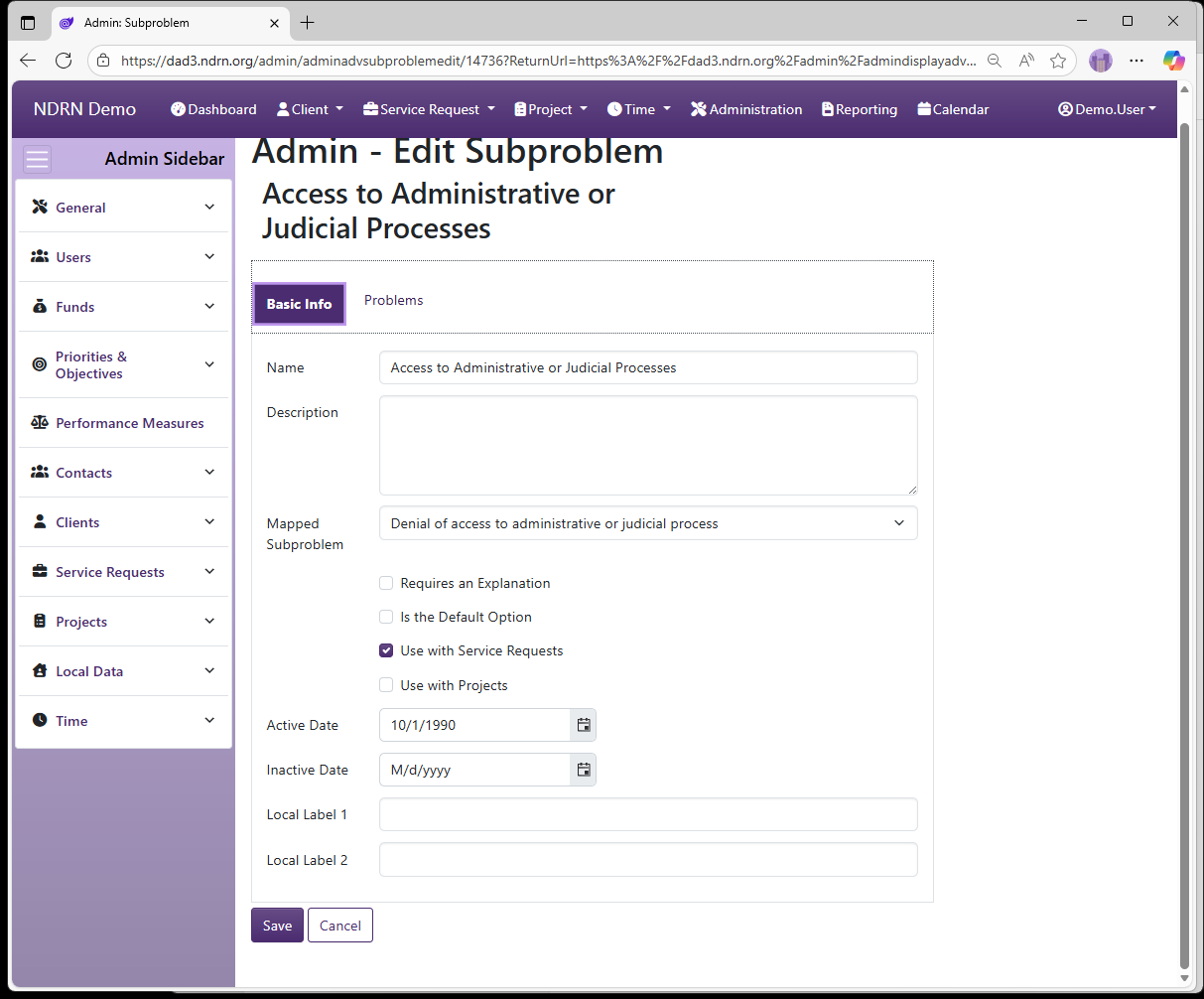Go to Administration in top navbar
This screenshot has width=1204, height=999.
tap(746, 109)
